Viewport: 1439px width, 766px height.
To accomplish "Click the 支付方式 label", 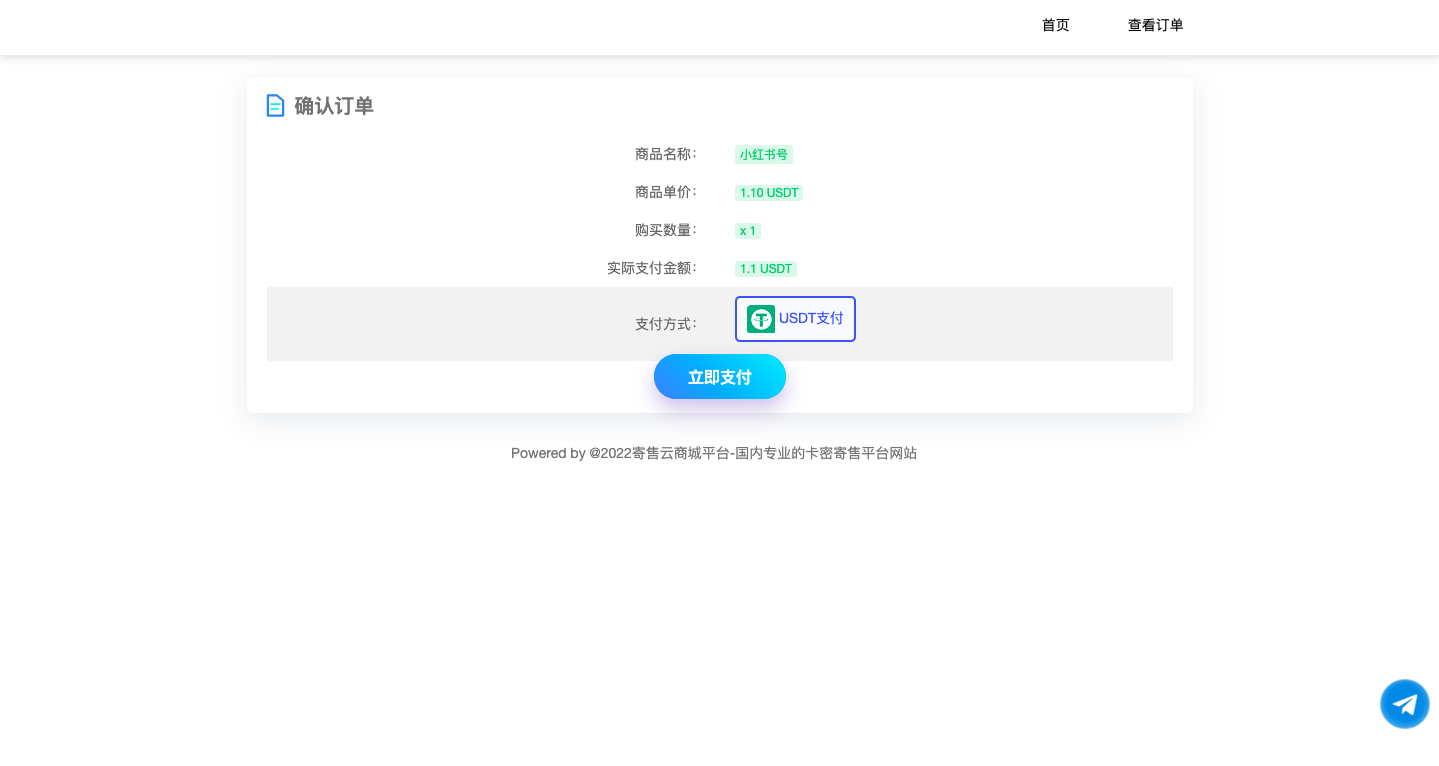I will pos(665,324).
